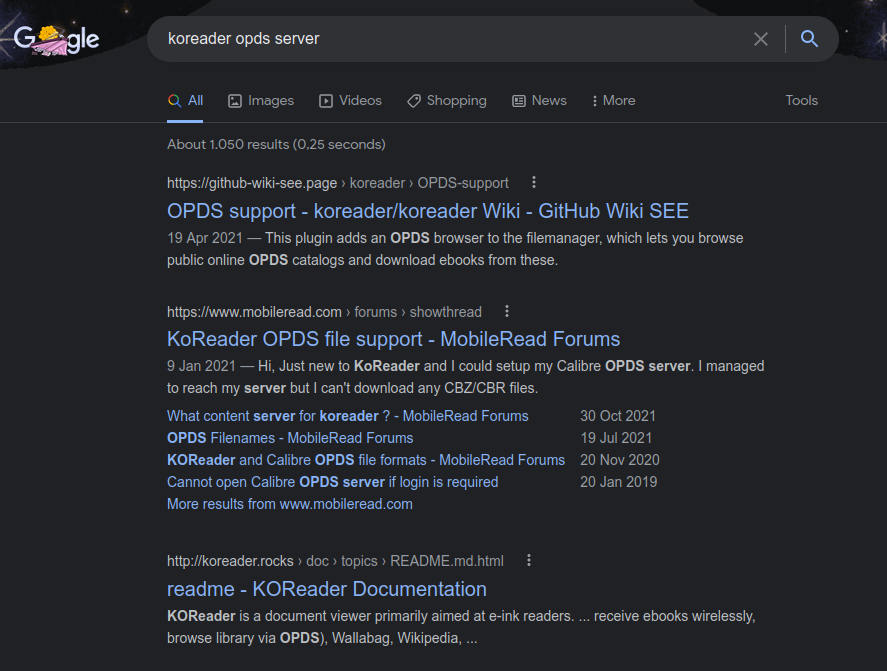The width and height of the screenshot is (887, 671).
Task: Open the News tab
Action: point(539,101)
